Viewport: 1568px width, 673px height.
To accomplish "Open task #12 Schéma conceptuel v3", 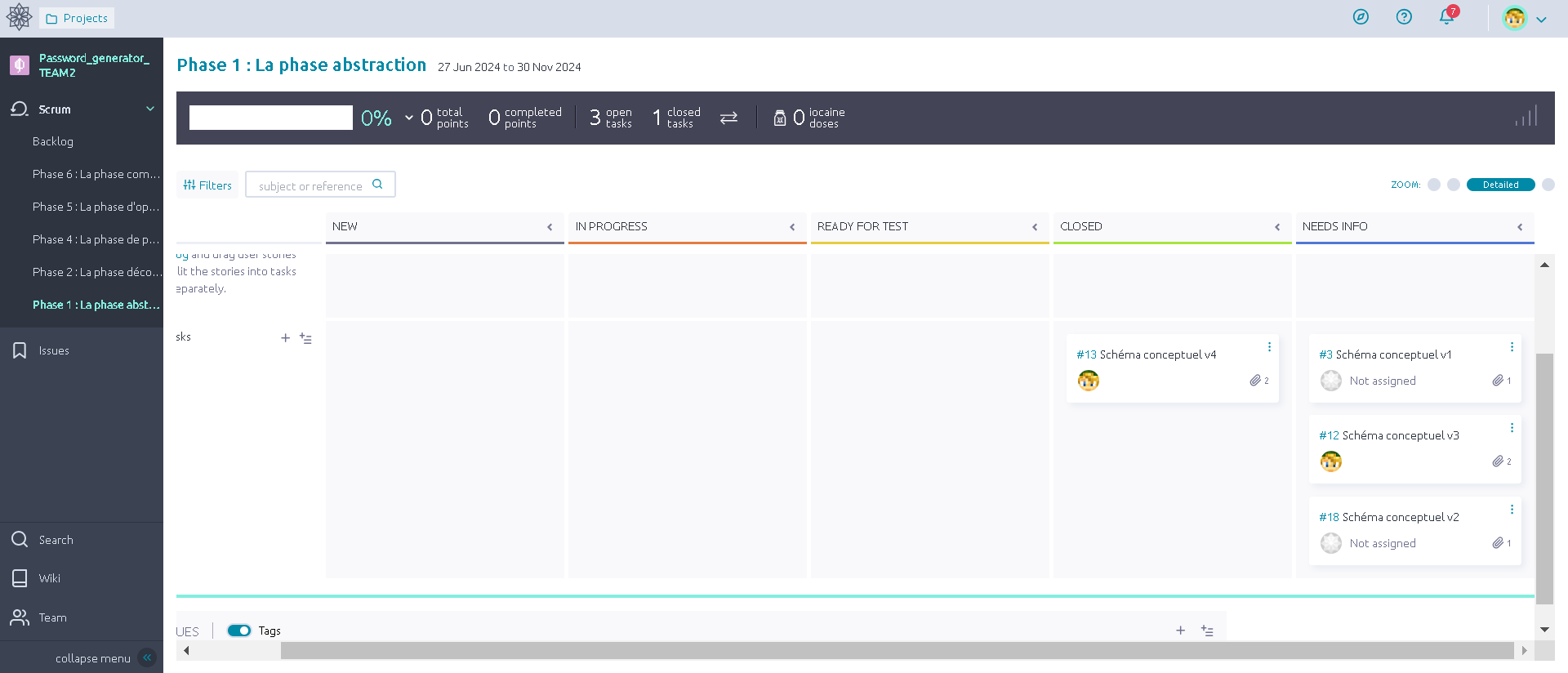I will pyautogui.click(x=1400, y=436).
